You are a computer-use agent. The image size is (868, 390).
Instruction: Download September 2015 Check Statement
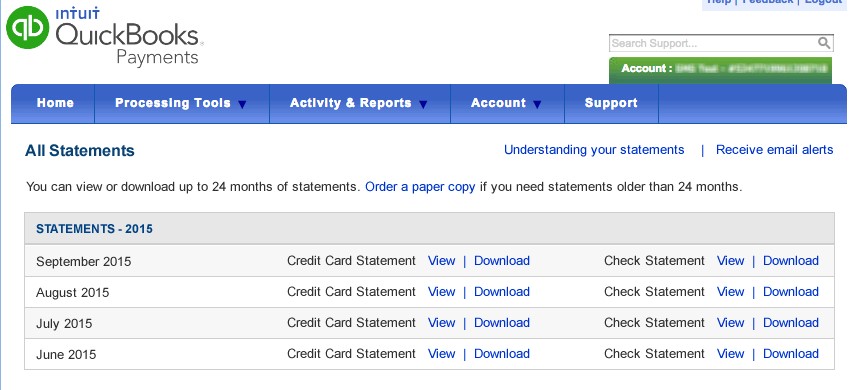pos(790,261)
